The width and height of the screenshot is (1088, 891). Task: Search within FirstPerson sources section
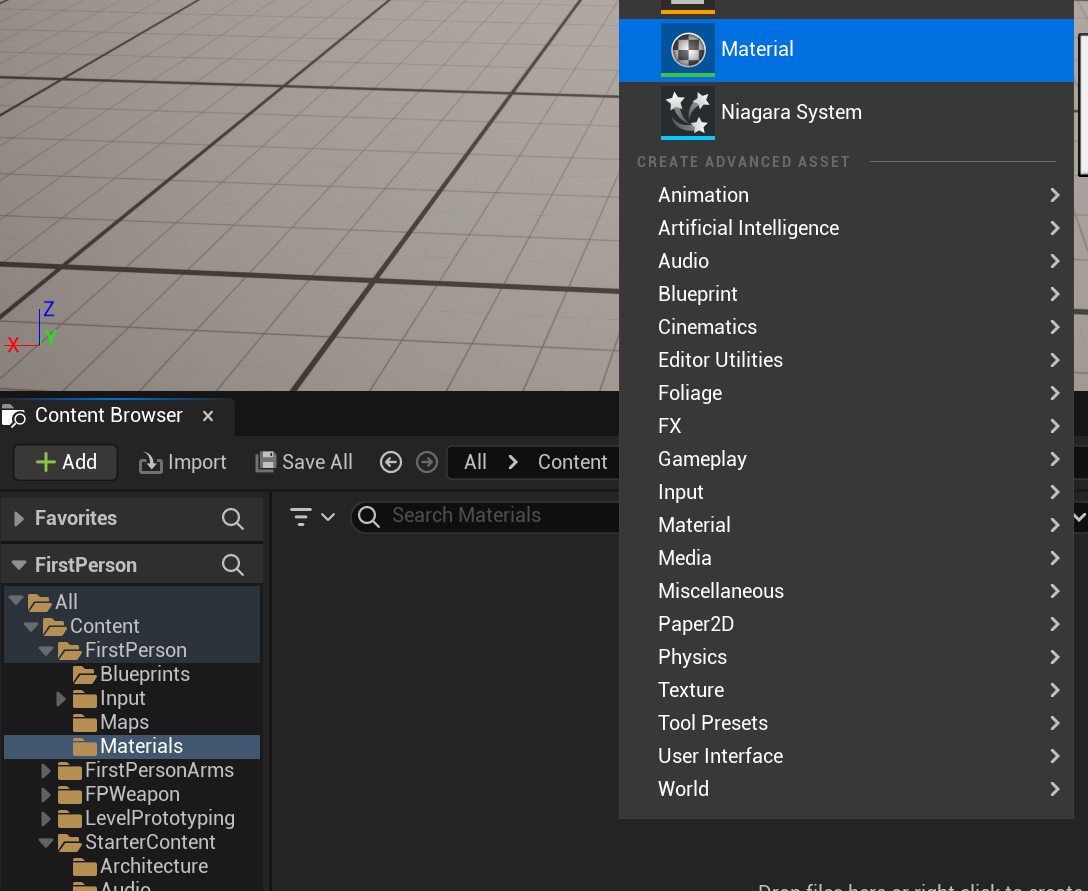232,565
